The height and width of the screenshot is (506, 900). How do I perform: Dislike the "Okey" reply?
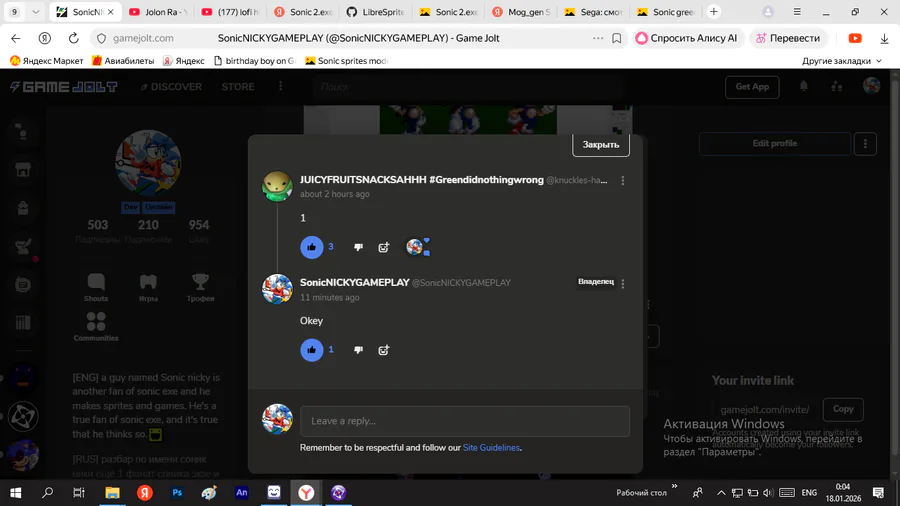[x=358, y=350]
